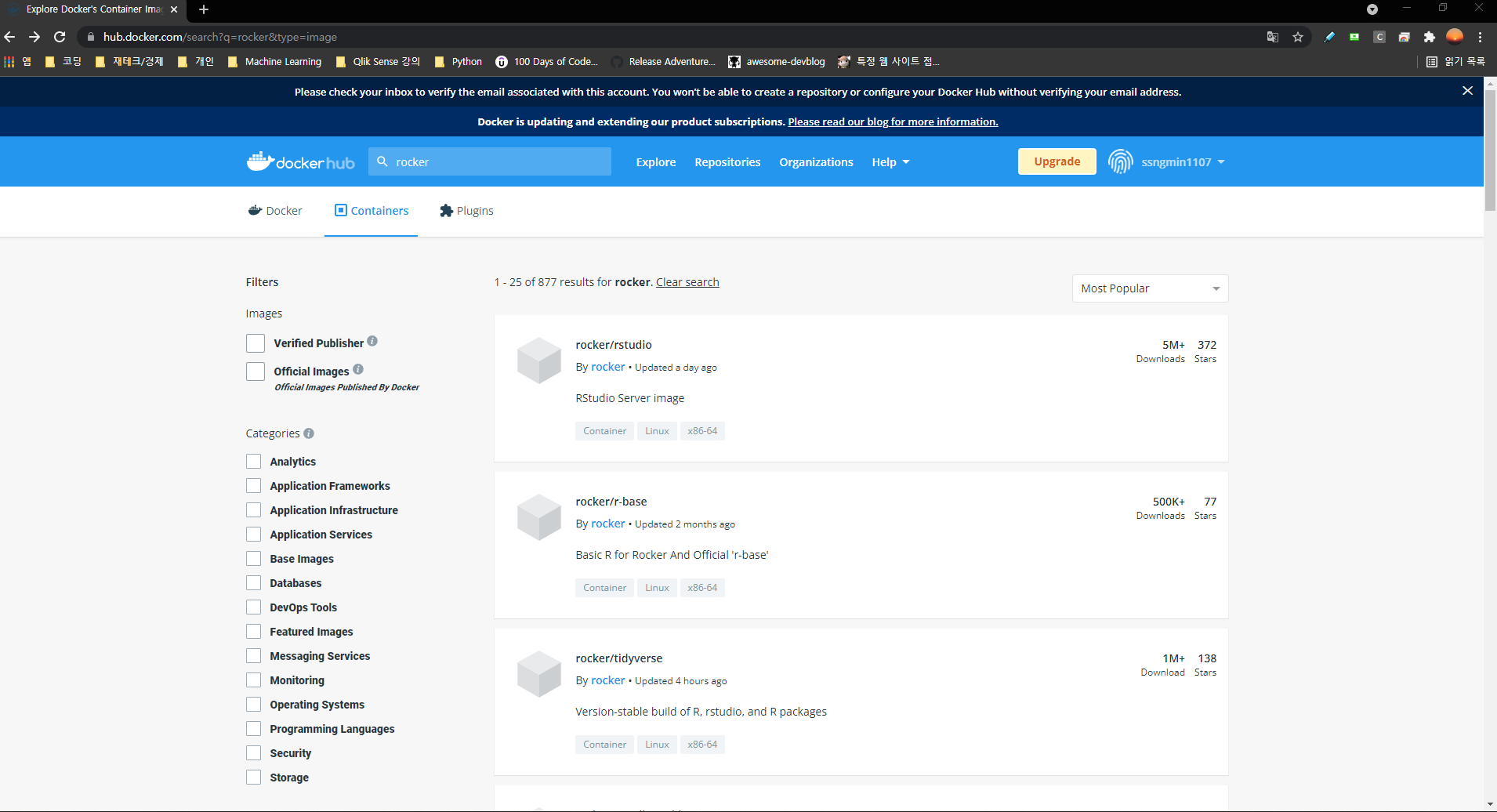
Task: Open the Chrome menu three dots
Action: pyautogui.click(x=1481, y=37)
